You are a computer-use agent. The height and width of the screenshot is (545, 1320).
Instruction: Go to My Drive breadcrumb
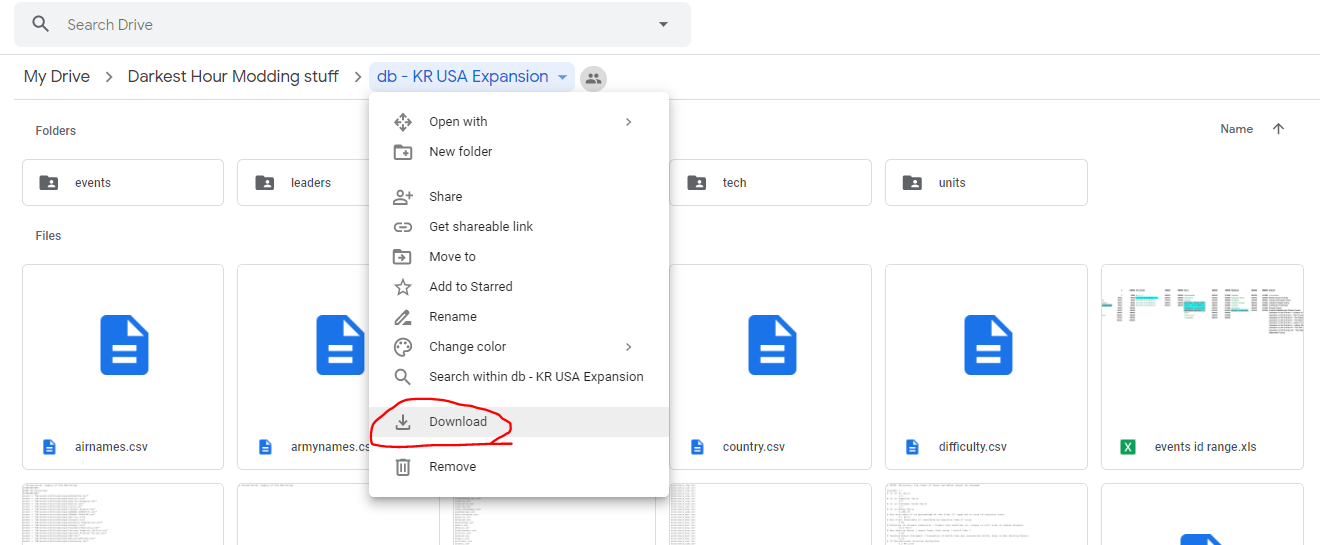click(x=57, y=76)
